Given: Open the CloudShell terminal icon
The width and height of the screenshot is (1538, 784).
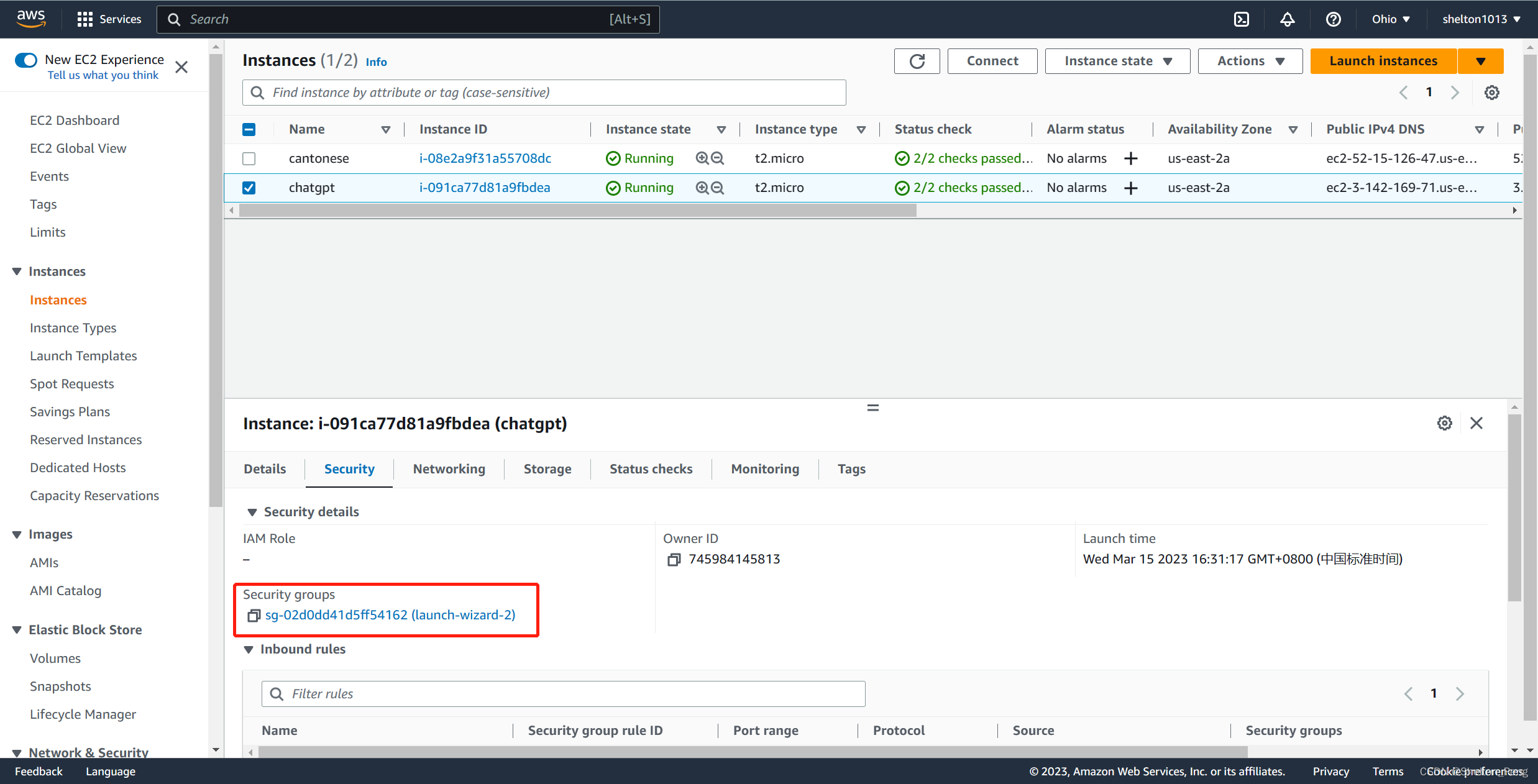Looking at the screenshot, I should [1241, 19].
